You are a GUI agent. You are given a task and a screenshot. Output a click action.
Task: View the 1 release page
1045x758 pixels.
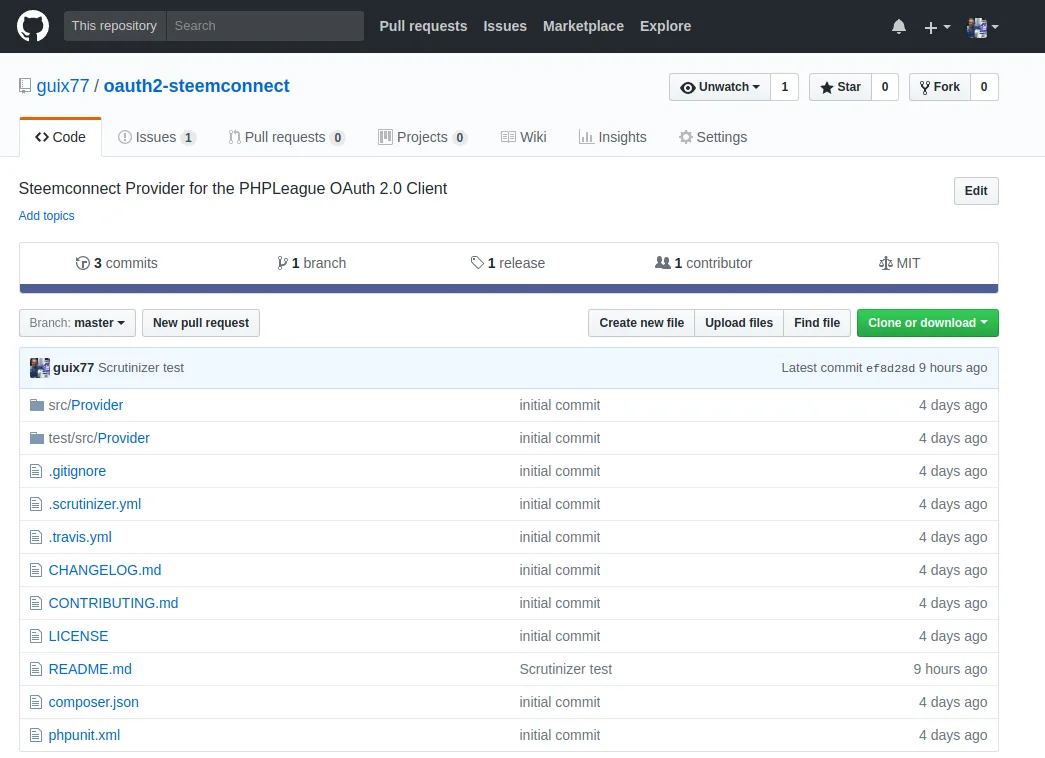click(508, 263)
